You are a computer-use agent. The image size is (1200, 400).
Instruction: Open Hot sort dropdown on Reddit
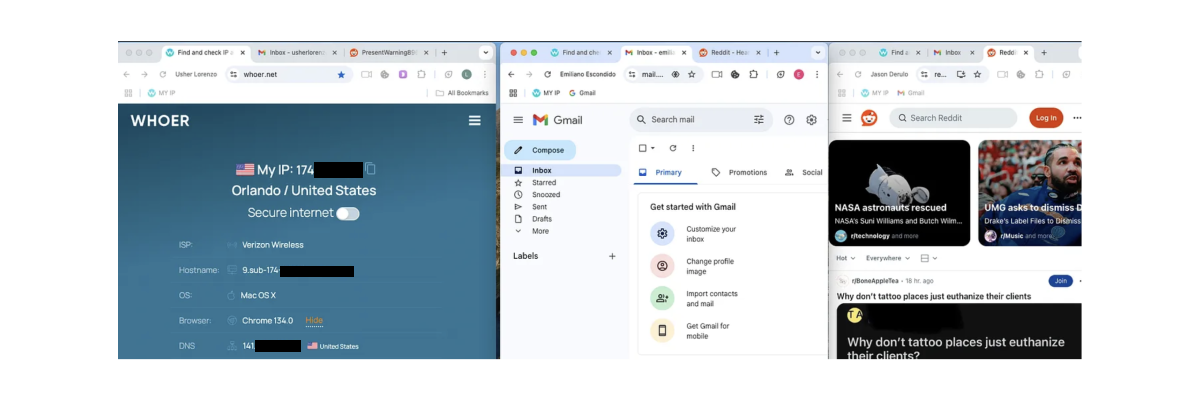[845, 258]
